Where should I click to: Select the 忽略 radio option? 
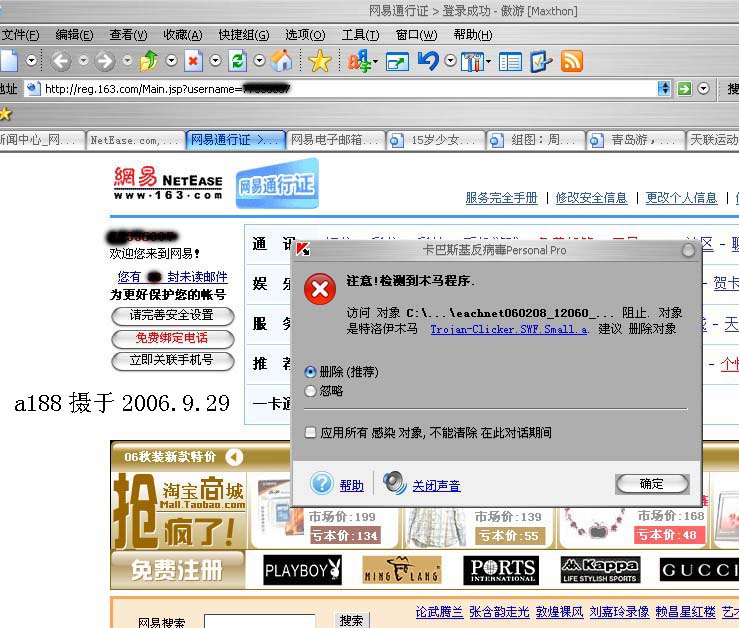[310, 391]
